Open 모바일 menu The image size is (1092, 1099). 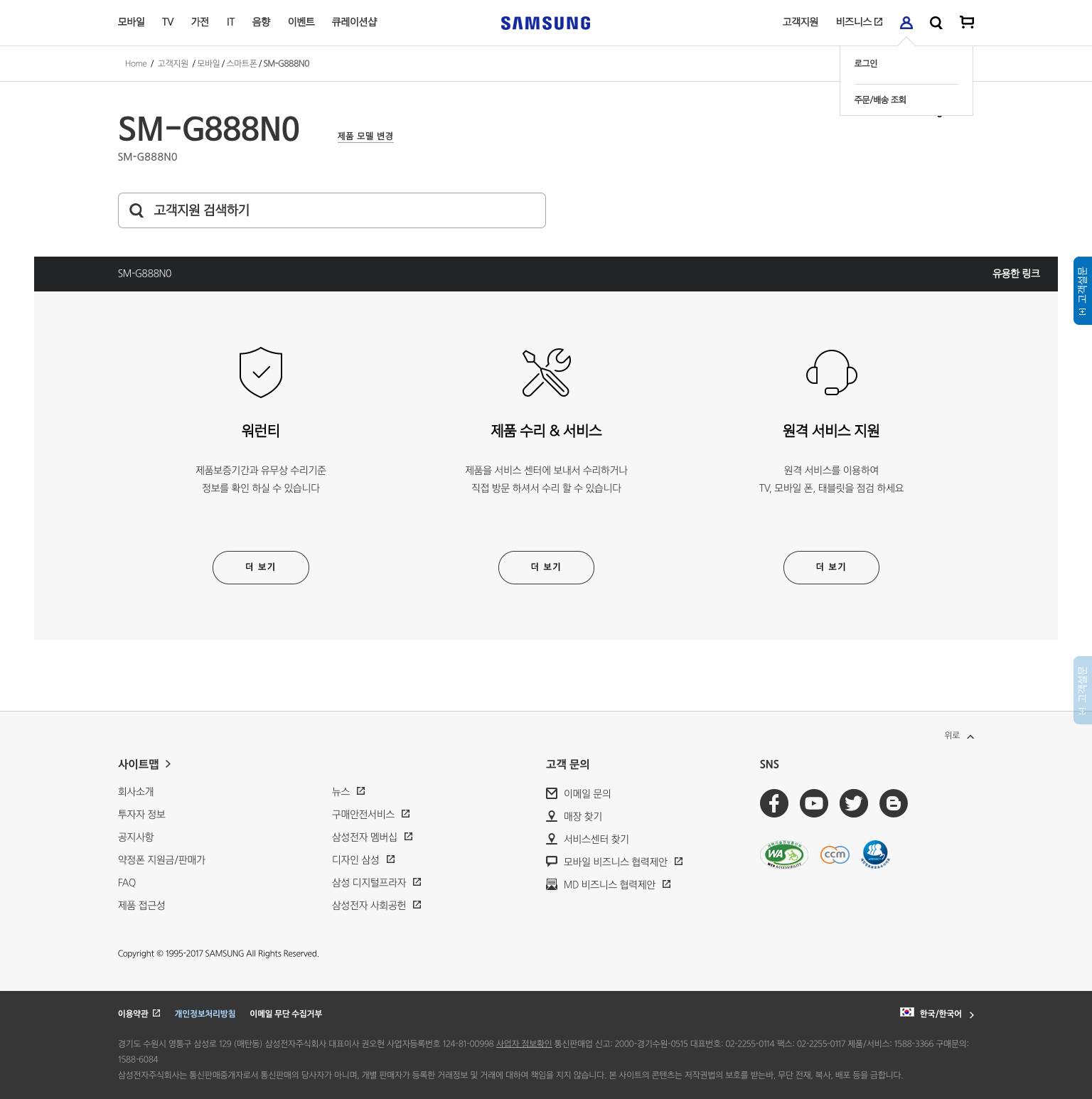pos(132,22)
